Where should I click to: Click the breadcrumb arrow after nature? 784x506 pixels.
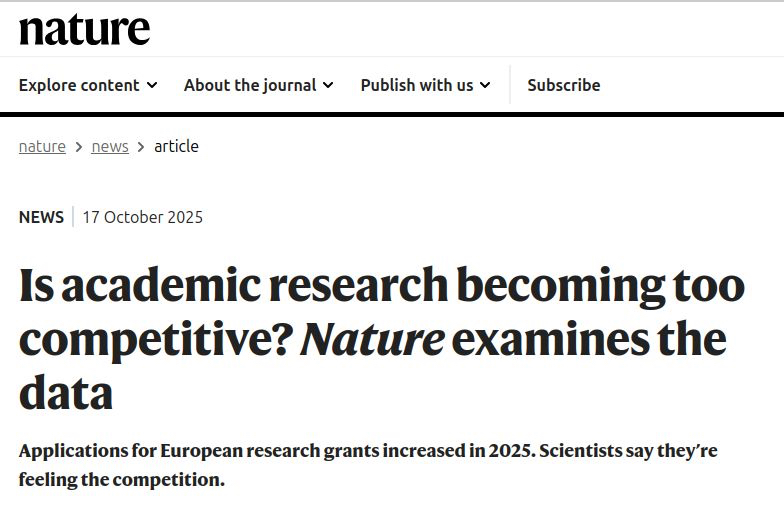78,146
